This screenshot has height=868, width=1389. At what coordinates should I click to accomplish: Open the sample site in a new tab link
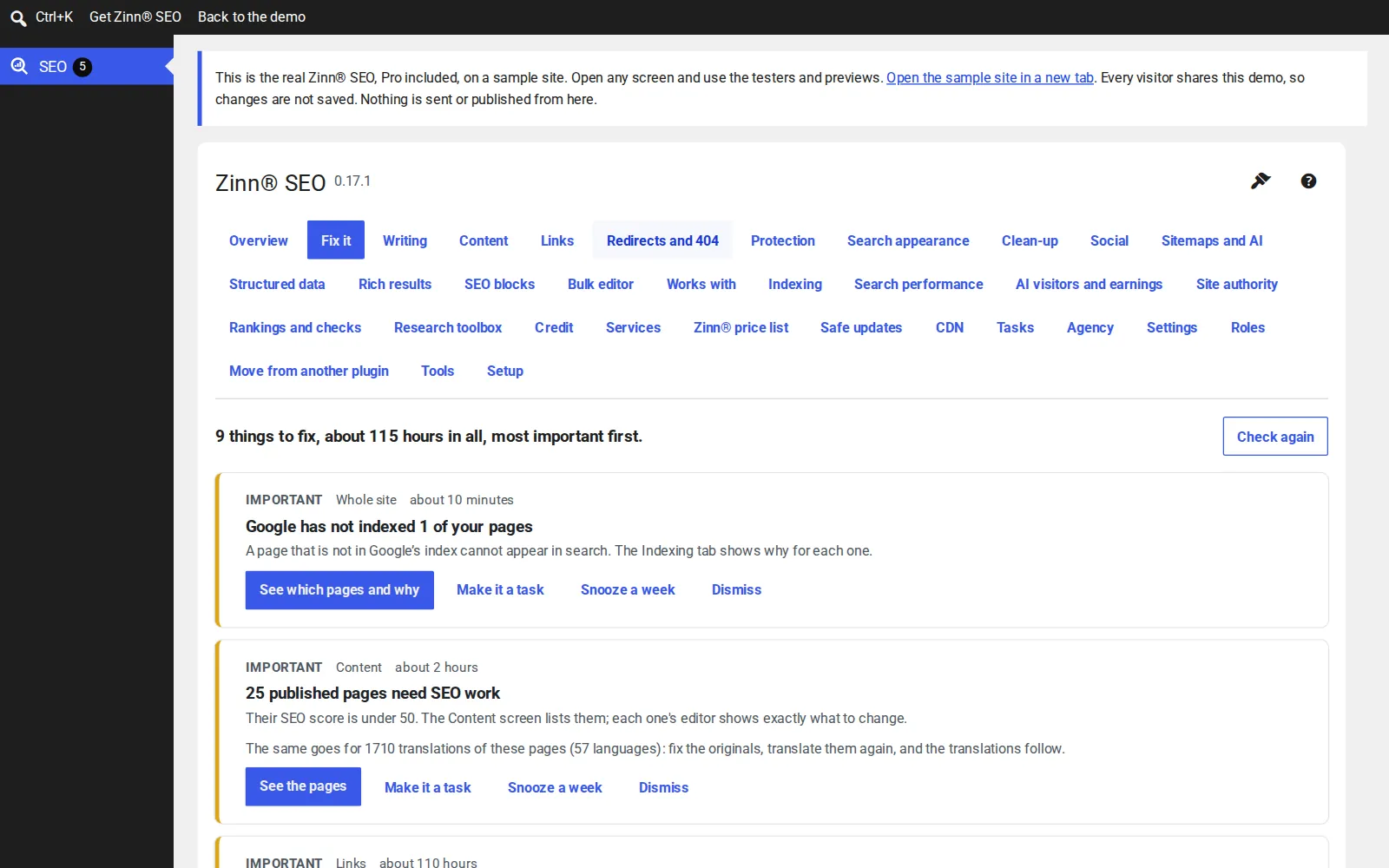pyautogui.click(x=990, y=77)
